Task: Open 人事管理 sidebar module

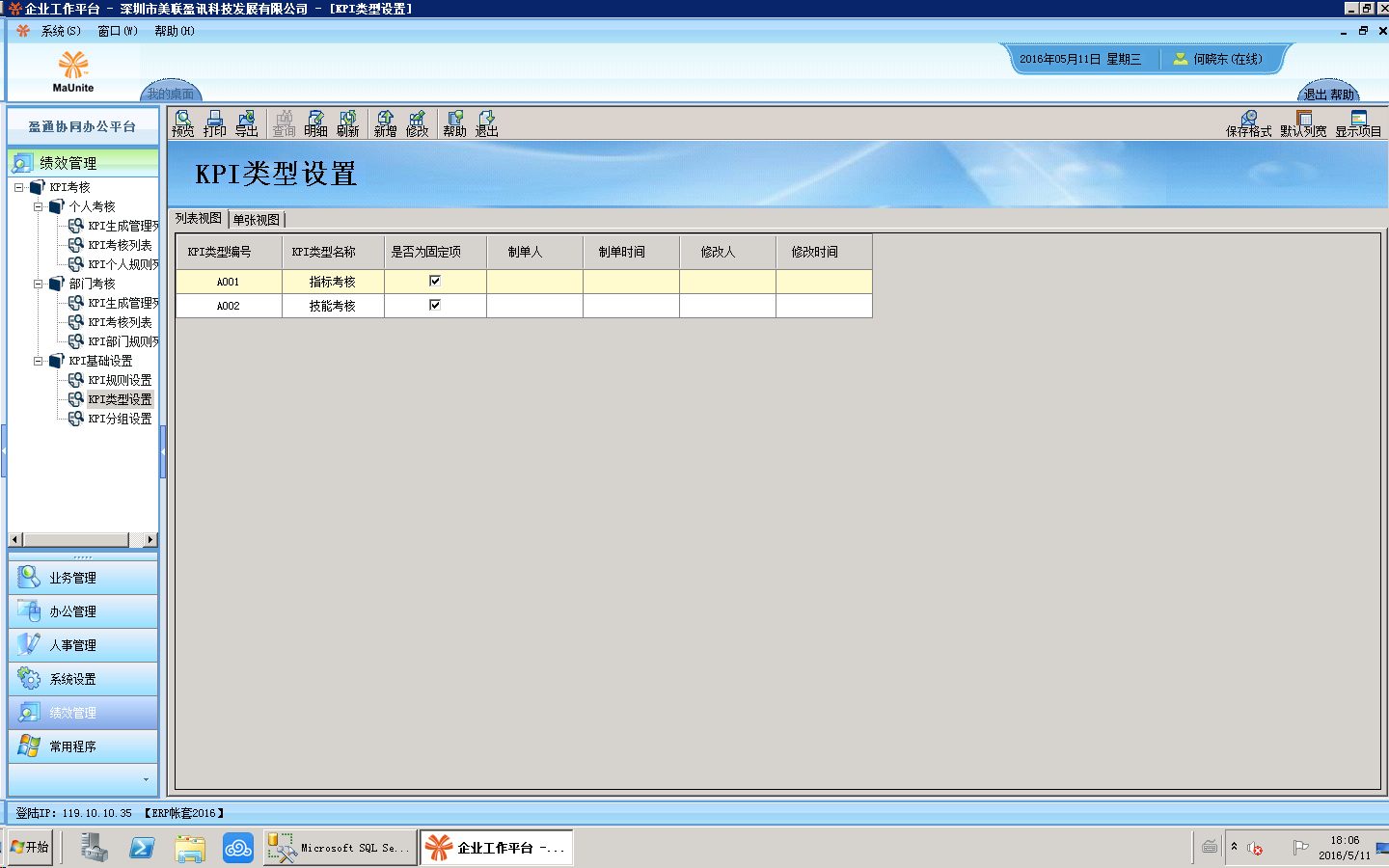Action: (x=83, y=645)
